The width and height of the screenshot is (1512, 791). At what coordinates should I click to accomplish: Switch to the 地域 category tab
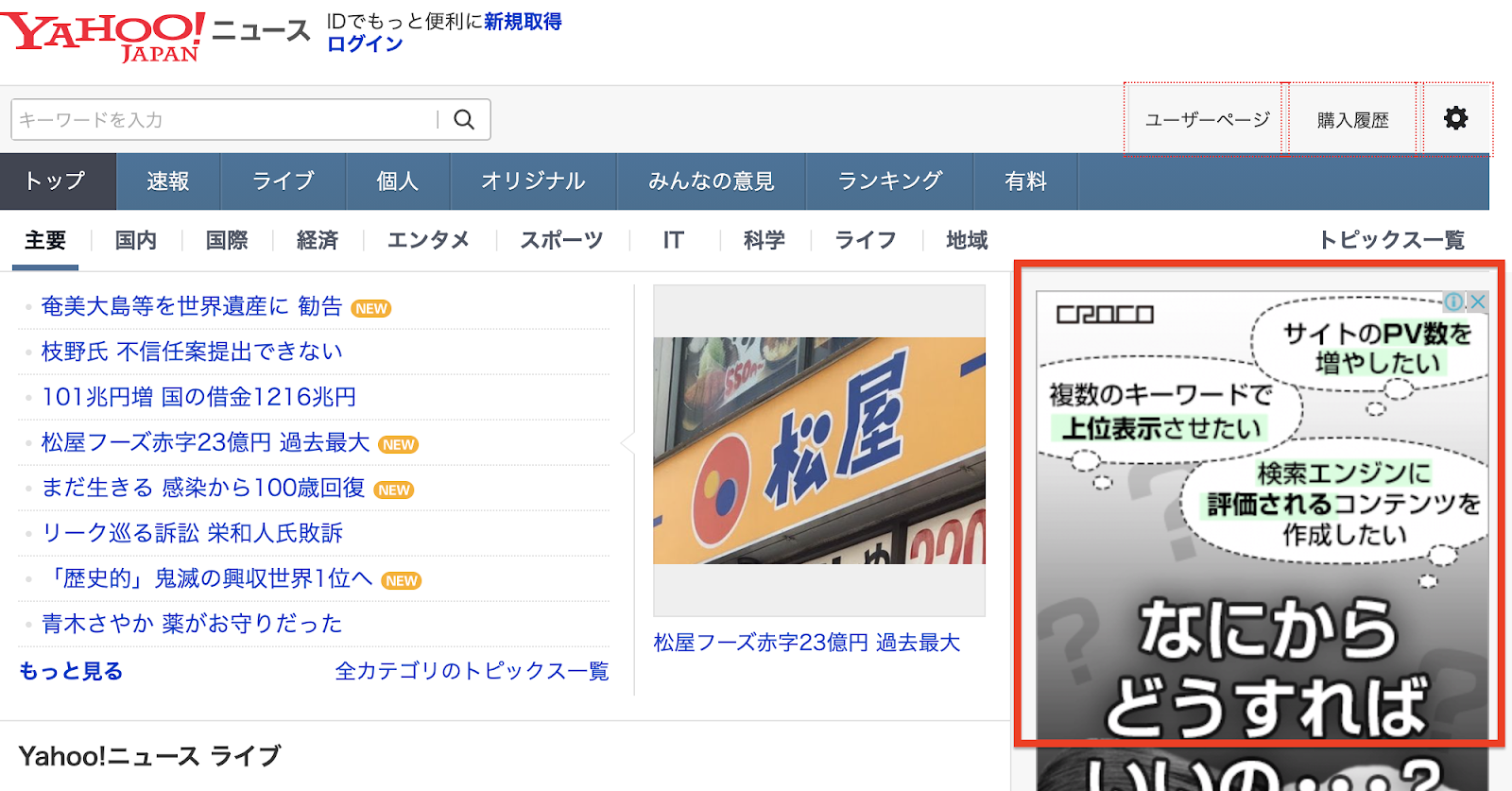pyautogui.click(x=968, y=240)
